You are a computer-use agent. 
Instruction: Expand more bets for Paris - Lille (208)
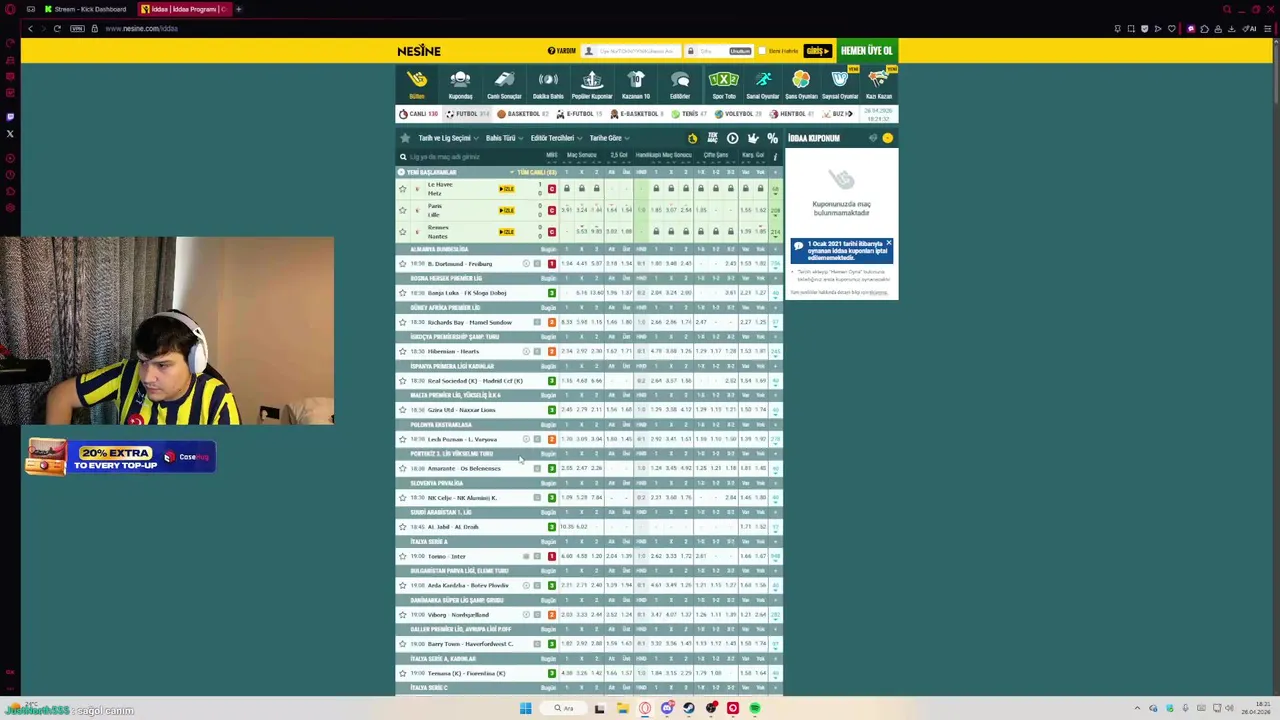tap(776, 210)
